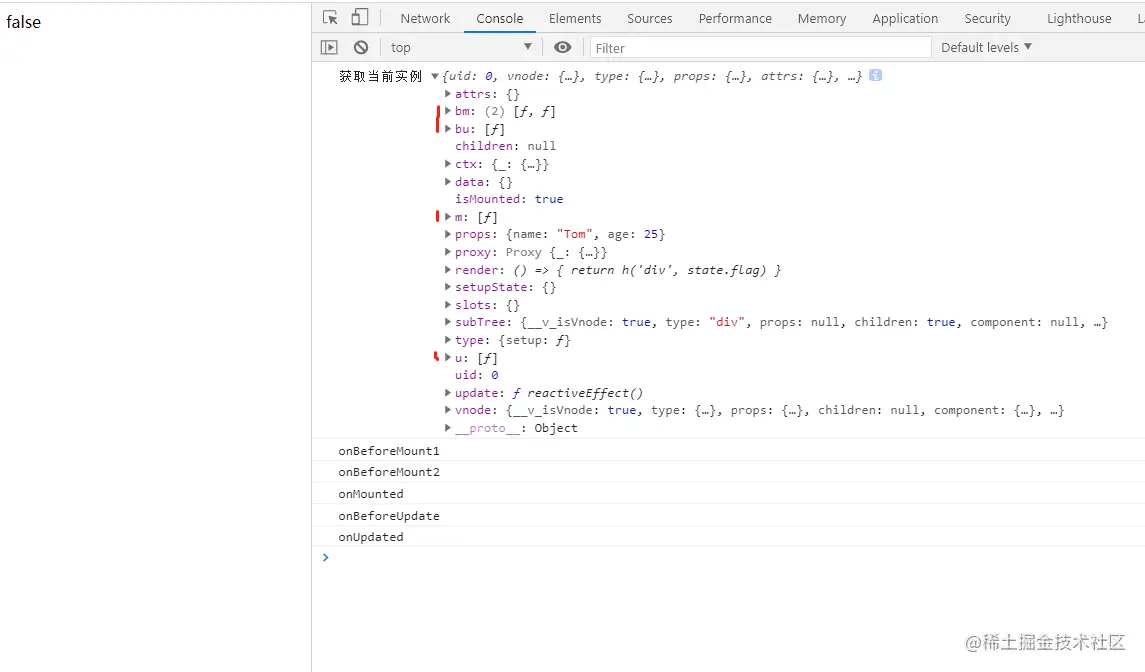
Task: Select the onMounted log line
Action: (370, 494)
